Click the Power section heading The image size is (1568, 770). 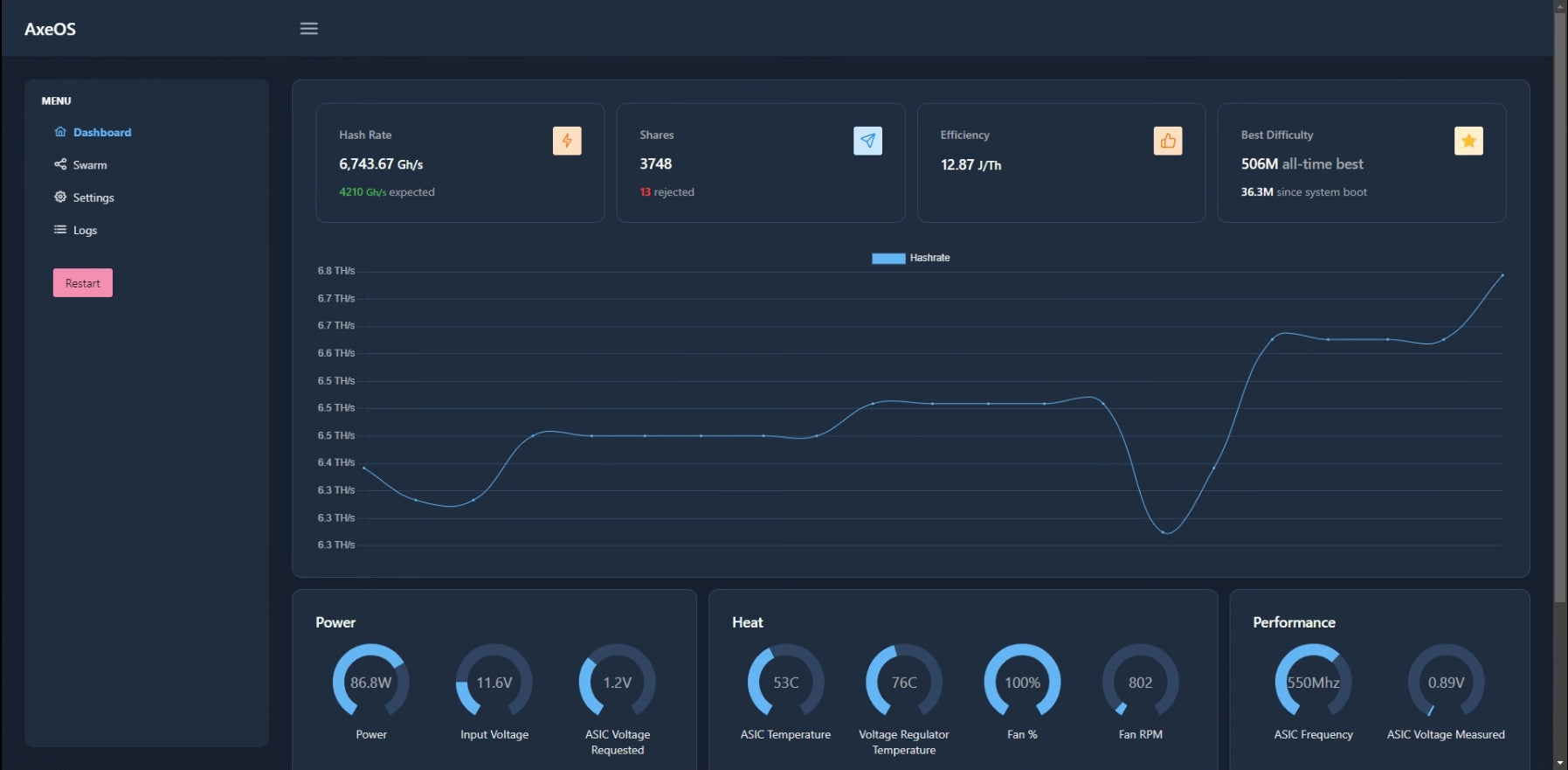[335, 622]
